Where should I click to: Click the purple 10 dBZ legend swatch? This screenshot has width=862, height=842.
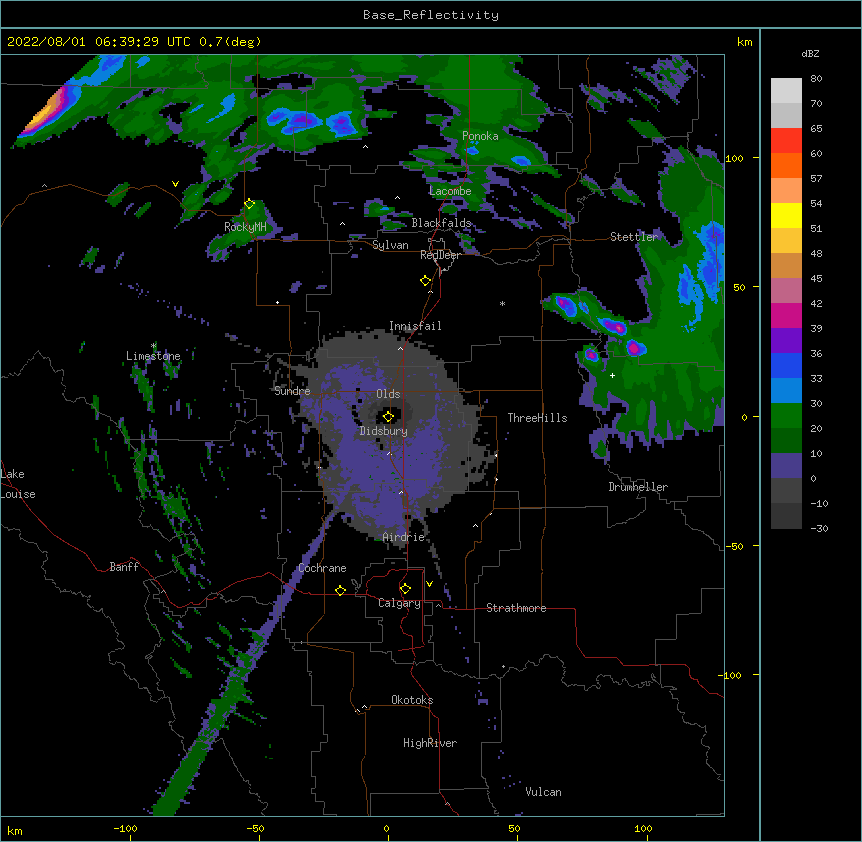(786, 466)
